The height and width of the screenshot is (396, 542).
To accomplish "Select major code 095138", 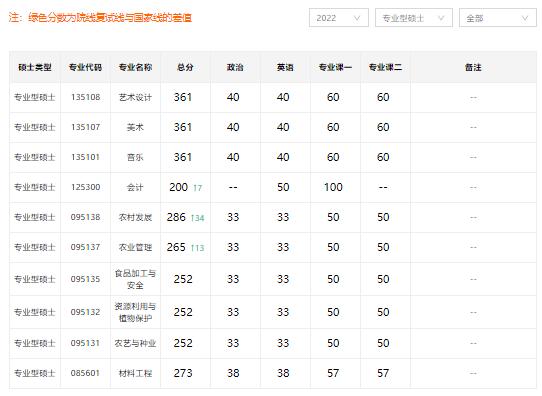I will pyautogui.click(x=85, y=217).
